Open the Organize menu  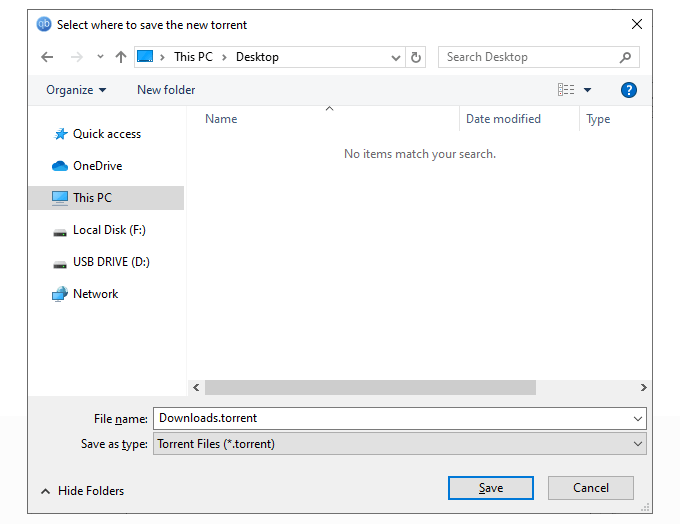pyautogui.click(x=76, y=90)
